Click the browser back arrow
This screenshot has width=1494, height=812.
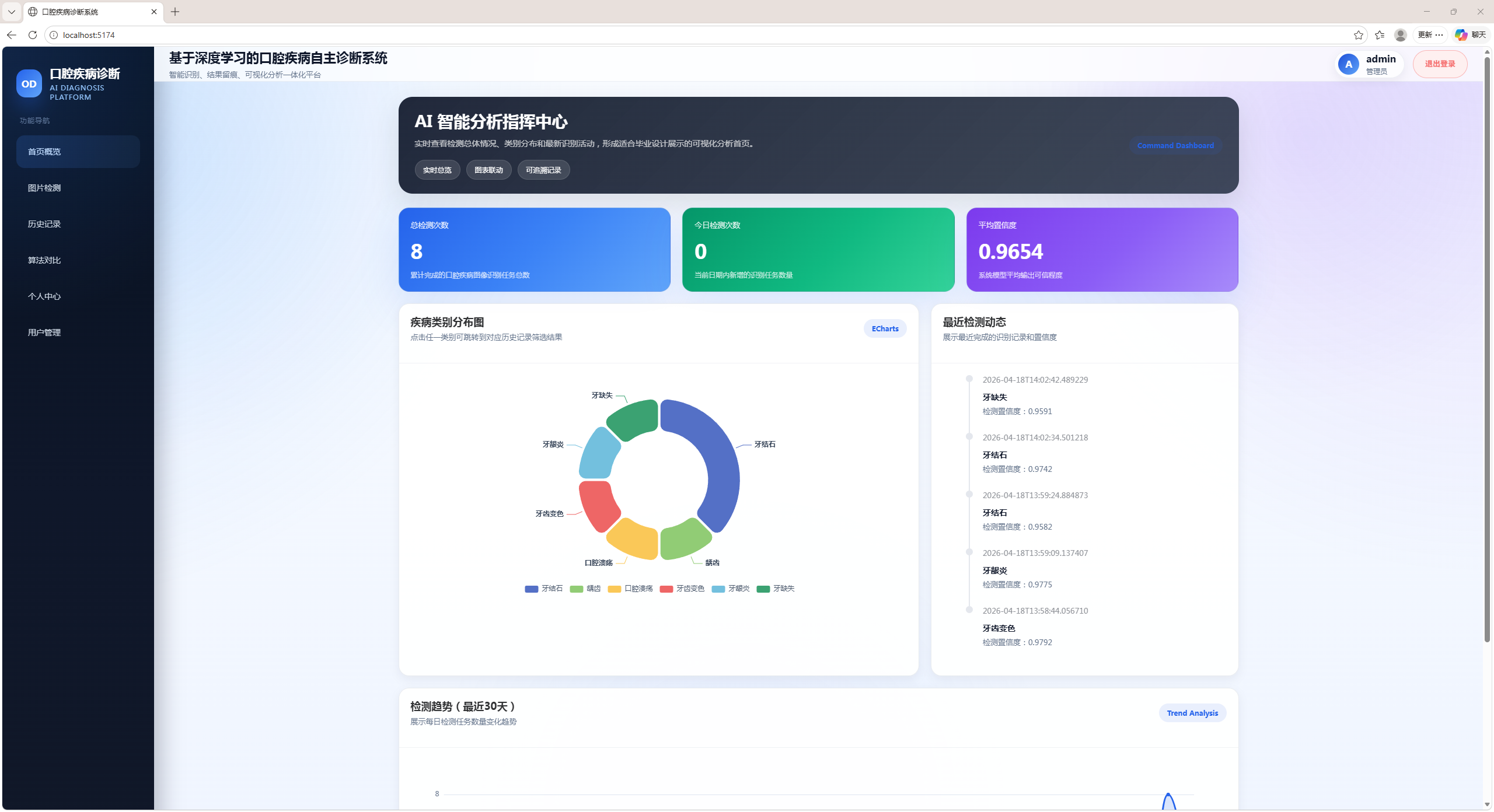tap(12, 35)
